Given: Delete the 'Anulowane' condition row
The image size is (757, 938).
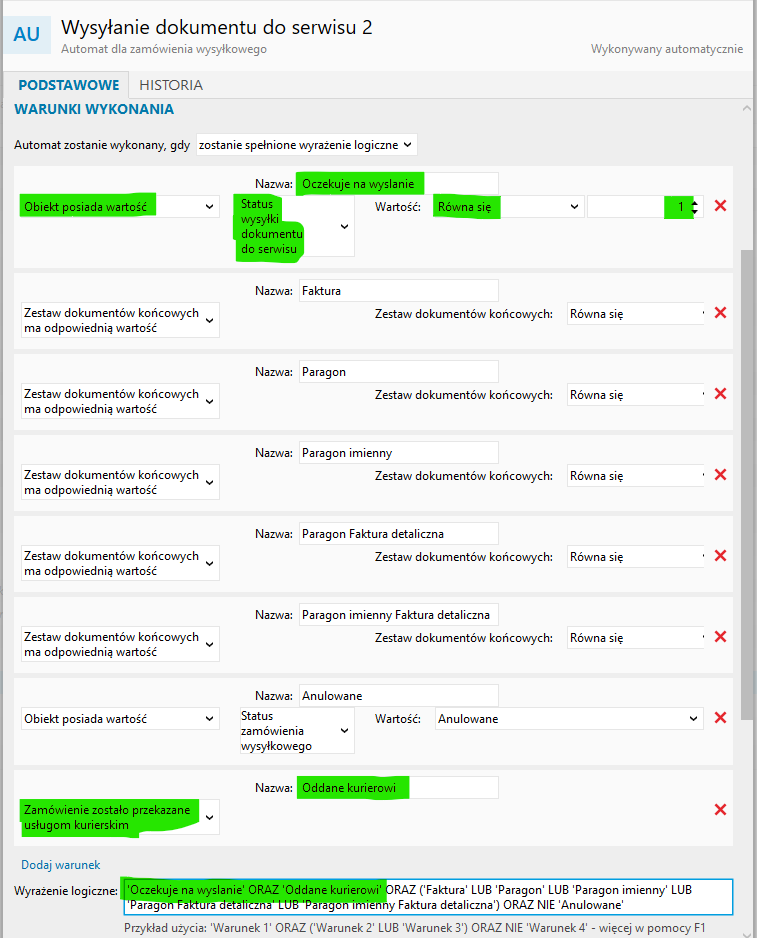Looking at the screenshot, I should (x=720, y=718).
